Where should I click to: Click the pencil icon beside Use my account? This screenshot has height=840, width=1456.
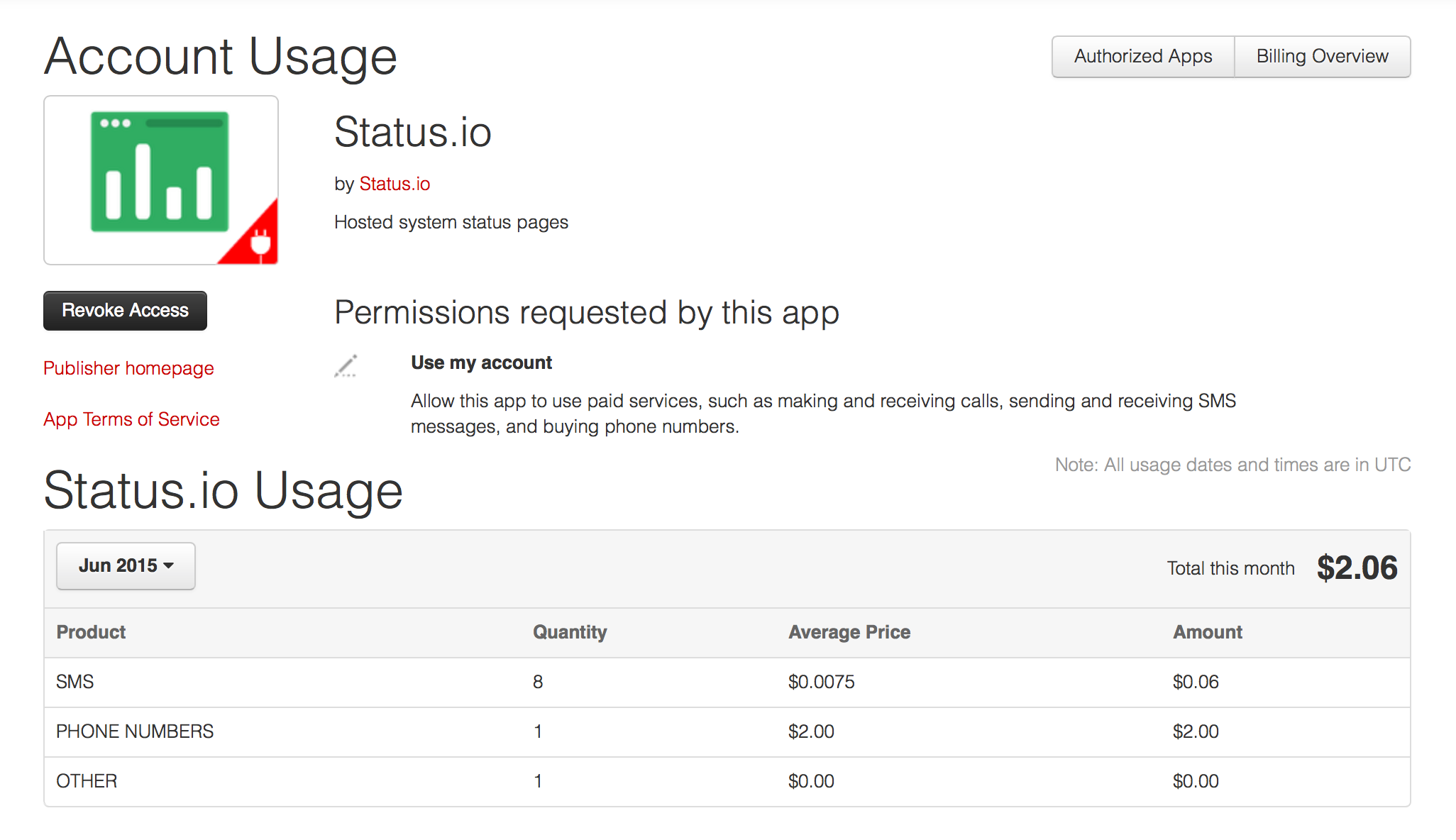[x=346, y=365]
